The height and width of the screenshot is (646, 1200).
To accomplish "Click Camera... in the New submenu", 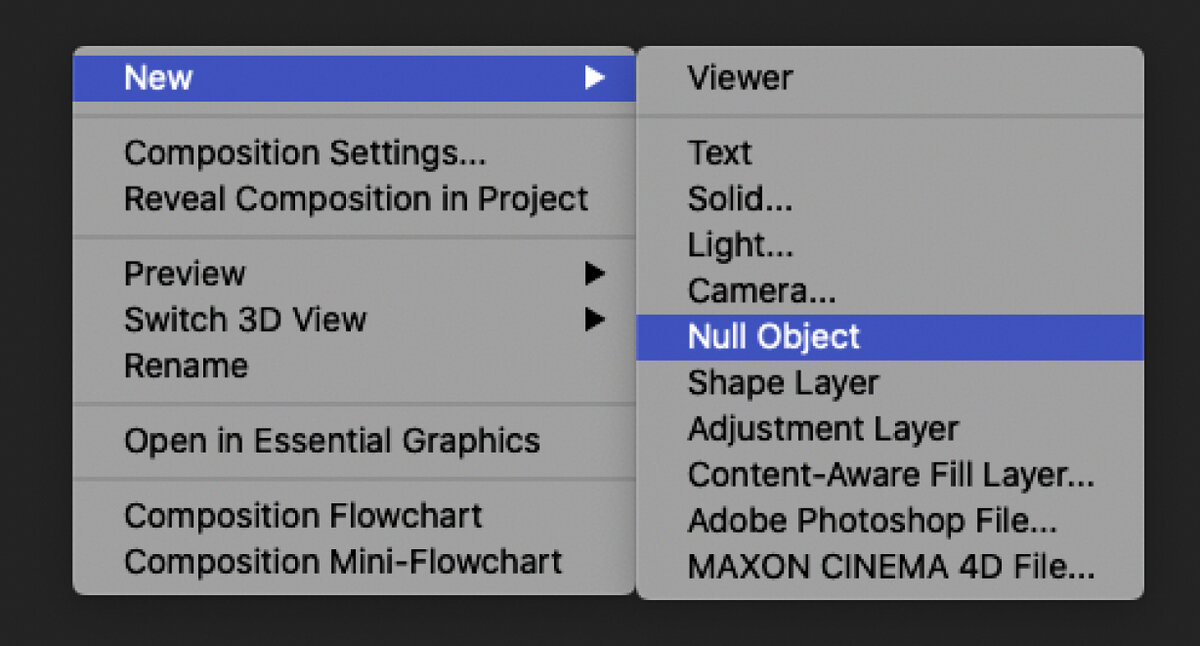I will [x=761, y=291].
